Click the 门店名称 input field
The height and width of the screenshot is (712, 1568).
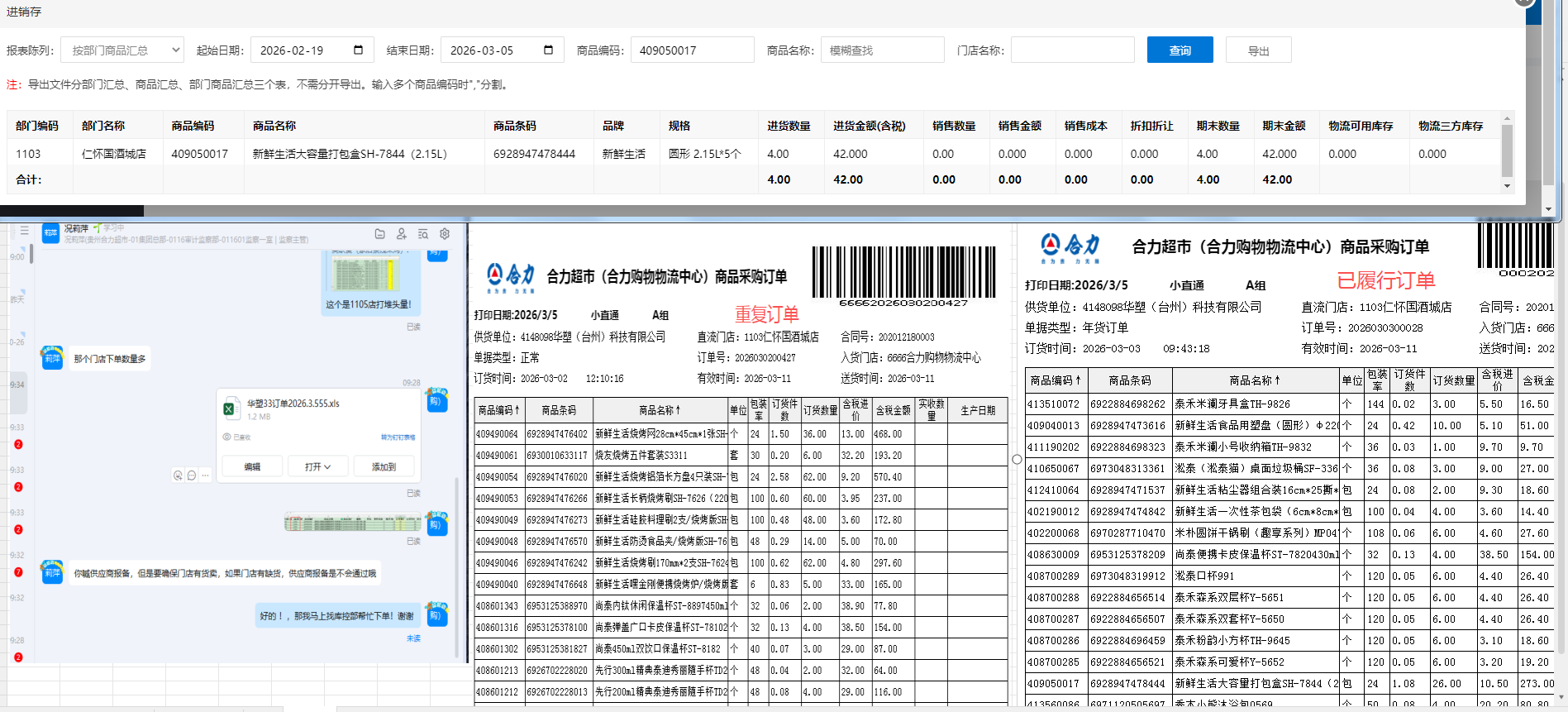click(1072, 50)
